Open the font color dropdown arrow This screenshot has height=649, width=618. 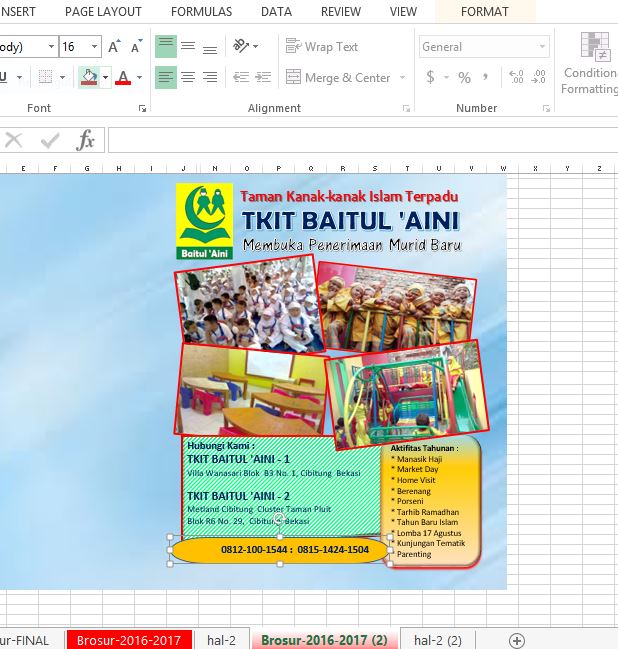pos(139,77)
